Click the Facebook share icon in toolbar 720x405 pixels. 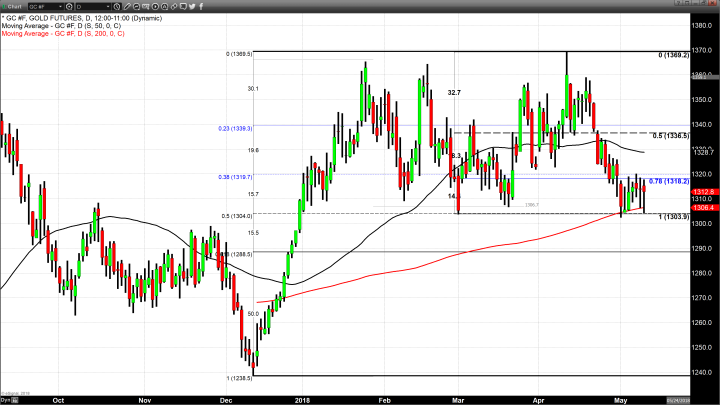tap(201, 6)
